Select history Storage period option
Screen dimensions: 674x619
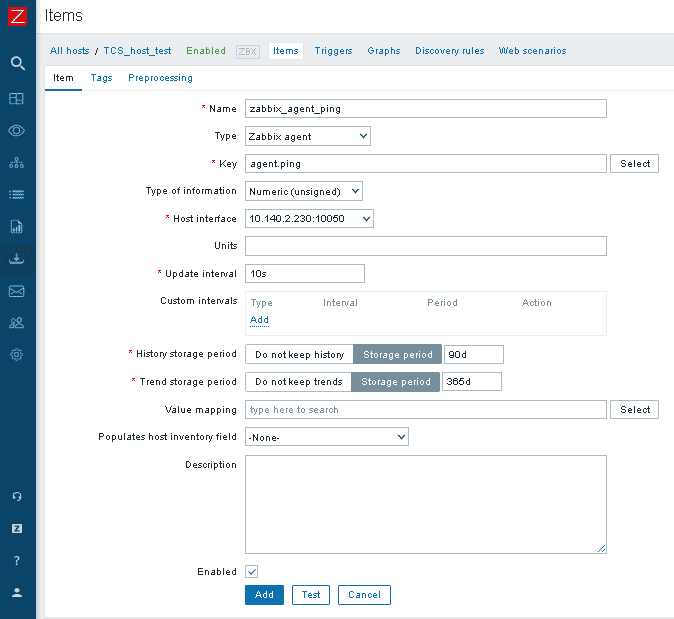click(398, 355)
